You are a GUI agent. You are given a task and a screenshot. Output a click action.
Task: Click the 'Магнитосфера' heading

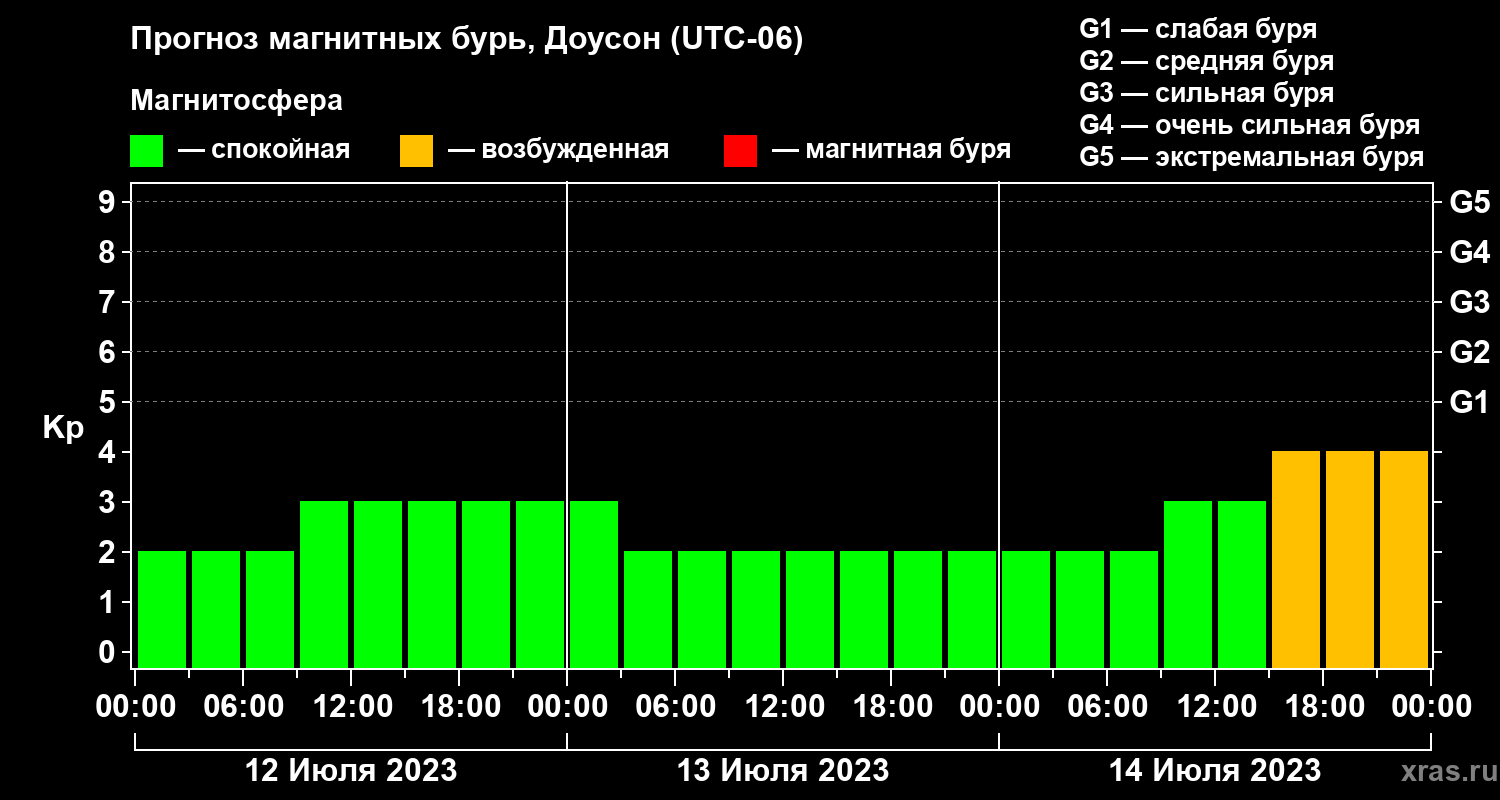click(x=236, y=101)
